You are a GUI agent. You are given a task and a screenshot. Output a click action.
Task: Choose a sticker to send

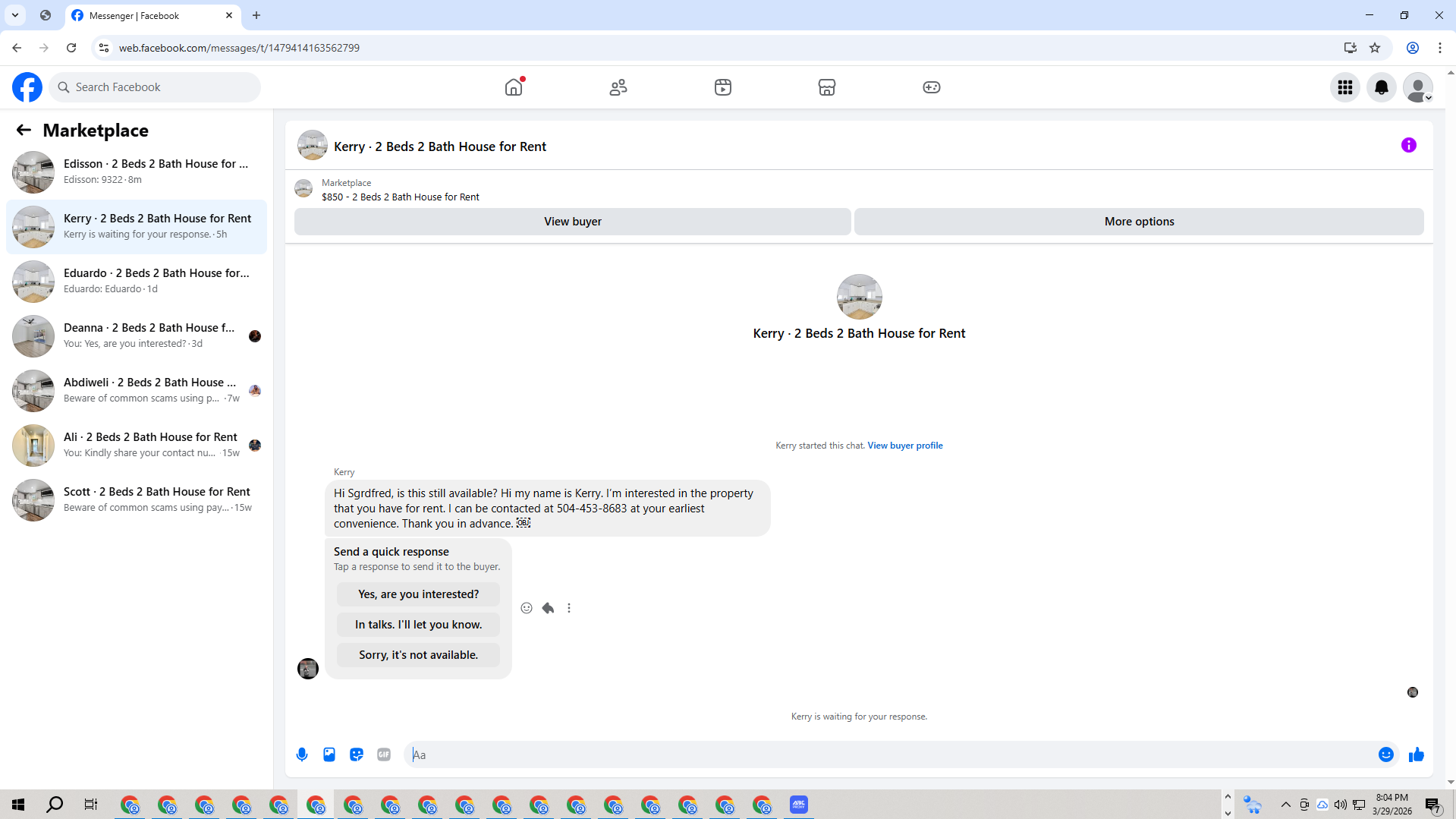coord(357,754)
